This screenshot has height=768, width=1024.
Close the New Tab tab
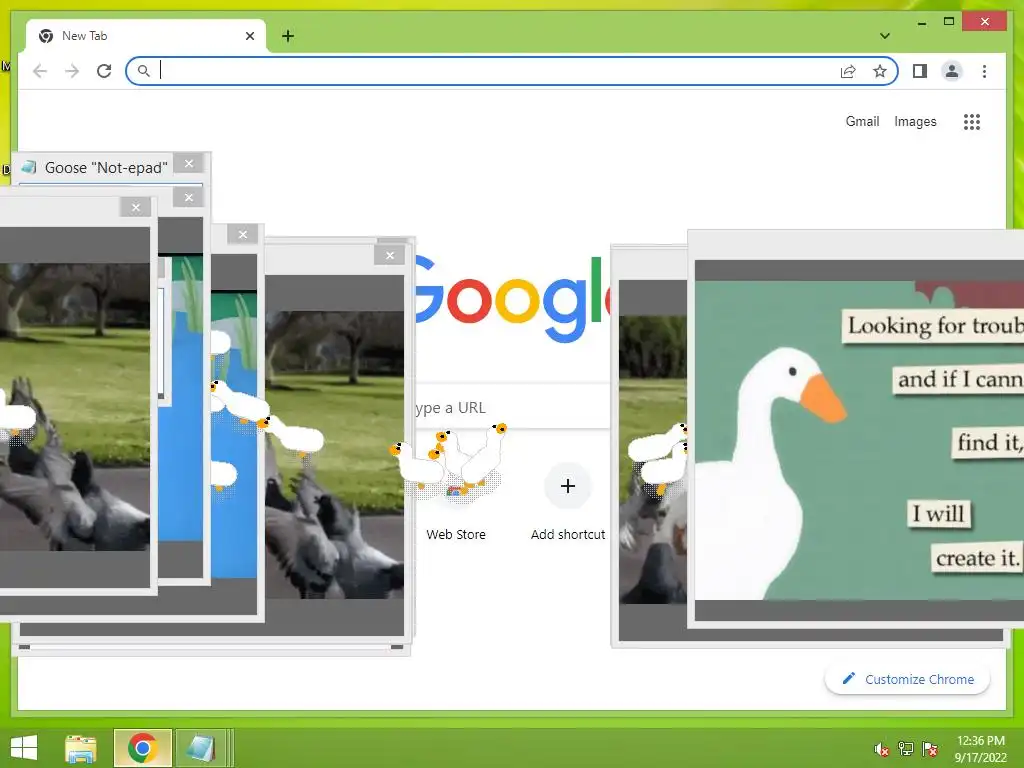click(x=249, y=36)
